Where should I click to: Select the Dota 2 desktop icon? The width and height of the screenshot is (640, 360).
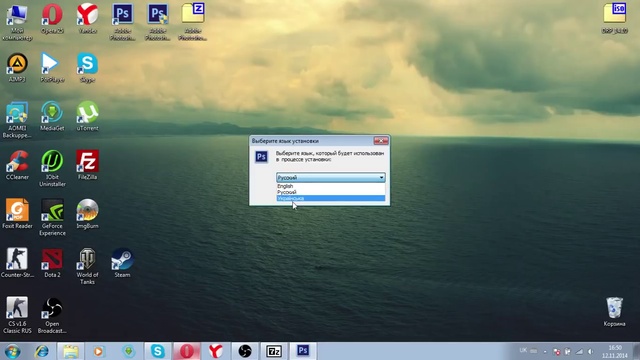(52, 263)
